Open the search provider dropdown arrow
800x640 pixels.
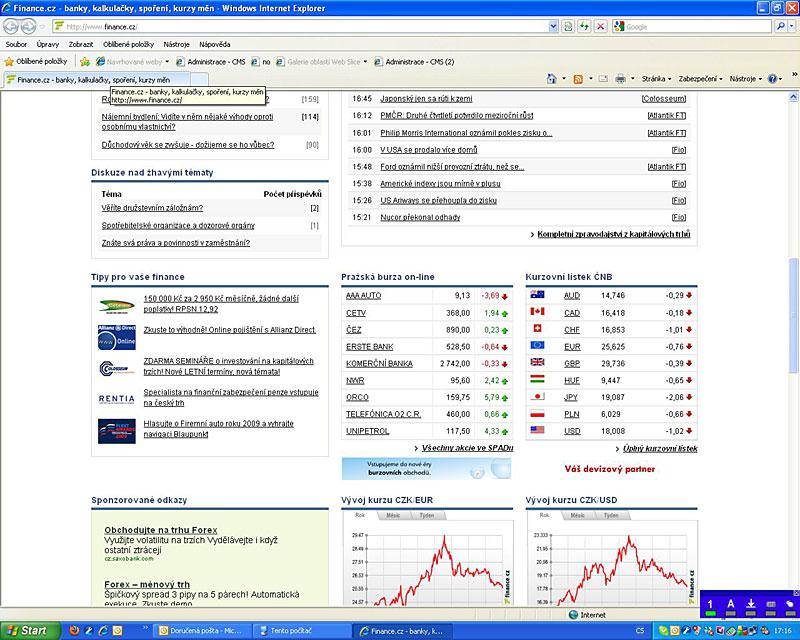pyautogui.click(x=792, y=26)
